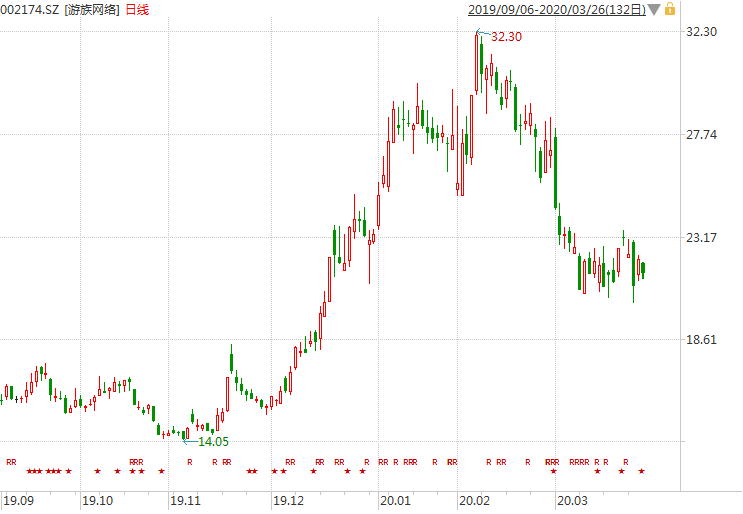743x514 pixels.
Task: Click the leftmost RR marker
Action: click(x=12, y=462)
